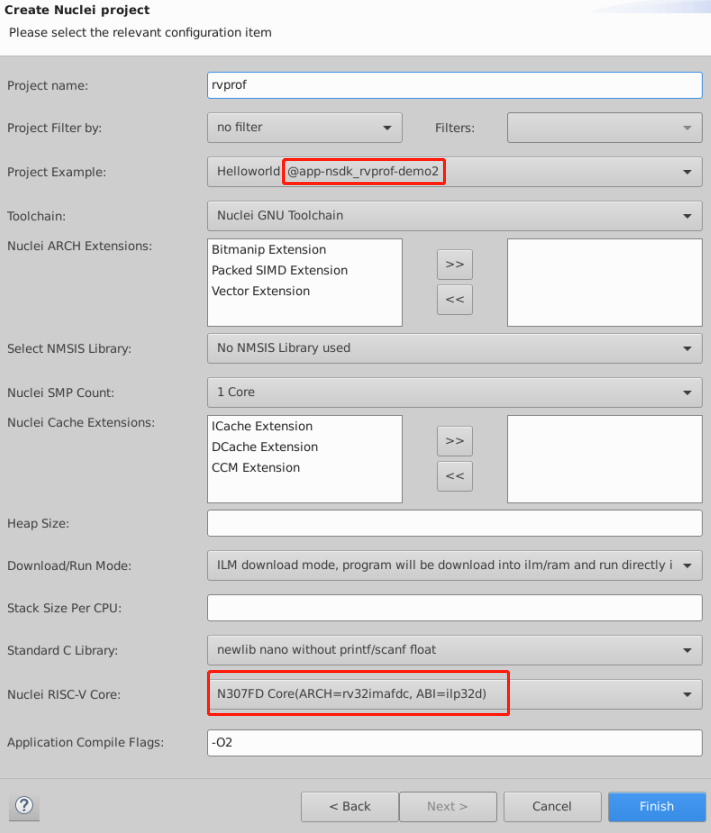The height and width of the screenshot is (833, 711).
Task: Click the << button for Cache Extensions
Action: (x=455, y=476)
